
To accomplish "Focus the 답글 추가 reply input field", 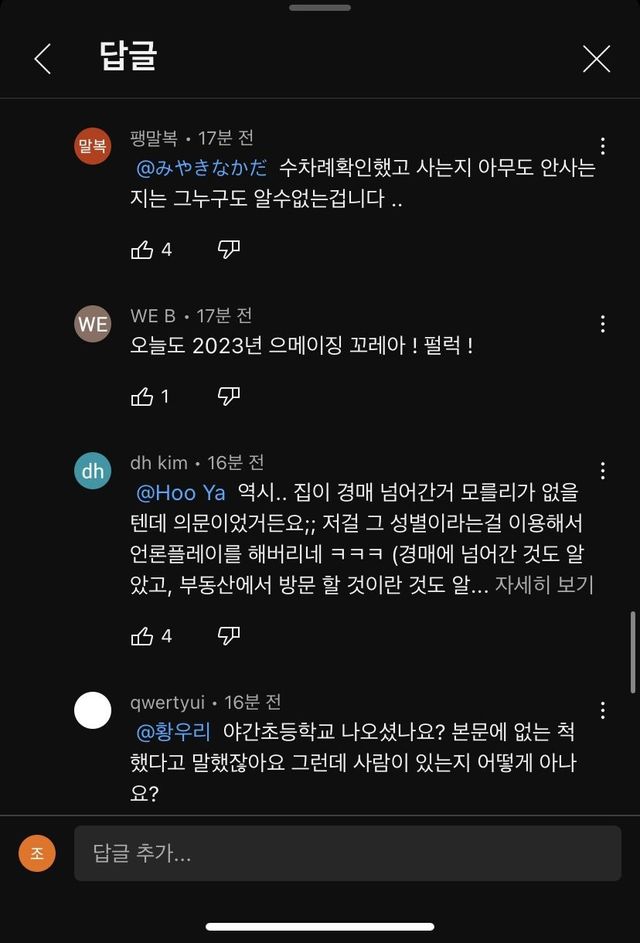I will point(348,853).
